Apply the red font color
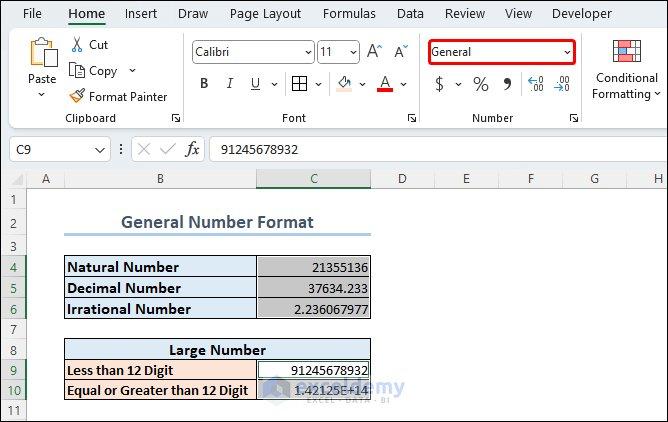This screenshot has width=668, height=422. tap(385, 84)
